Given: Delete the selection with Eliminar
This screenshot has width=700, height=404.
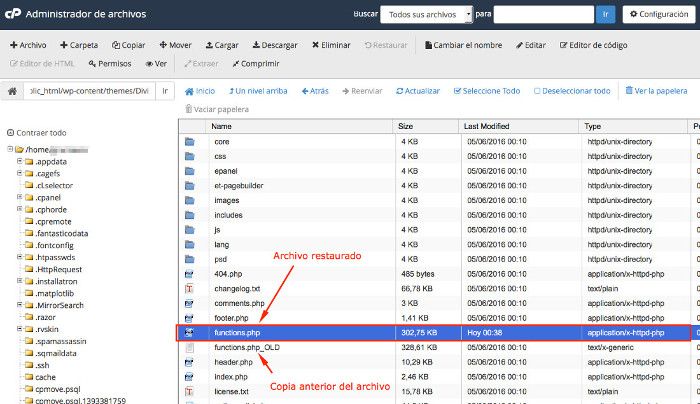Looking at the screenshot, I should pyautogui.click(x=331, y=45).
